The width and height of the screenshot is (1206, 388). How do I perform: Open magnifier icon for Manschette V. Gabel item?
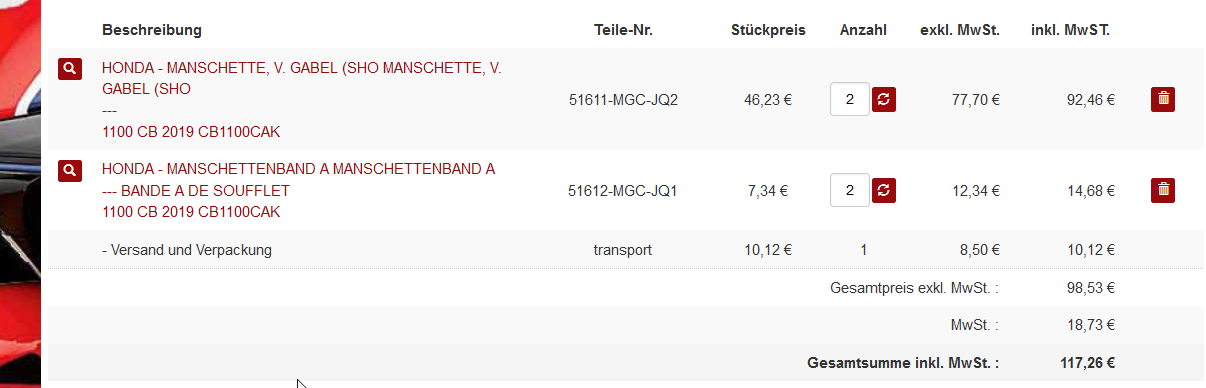69,69
